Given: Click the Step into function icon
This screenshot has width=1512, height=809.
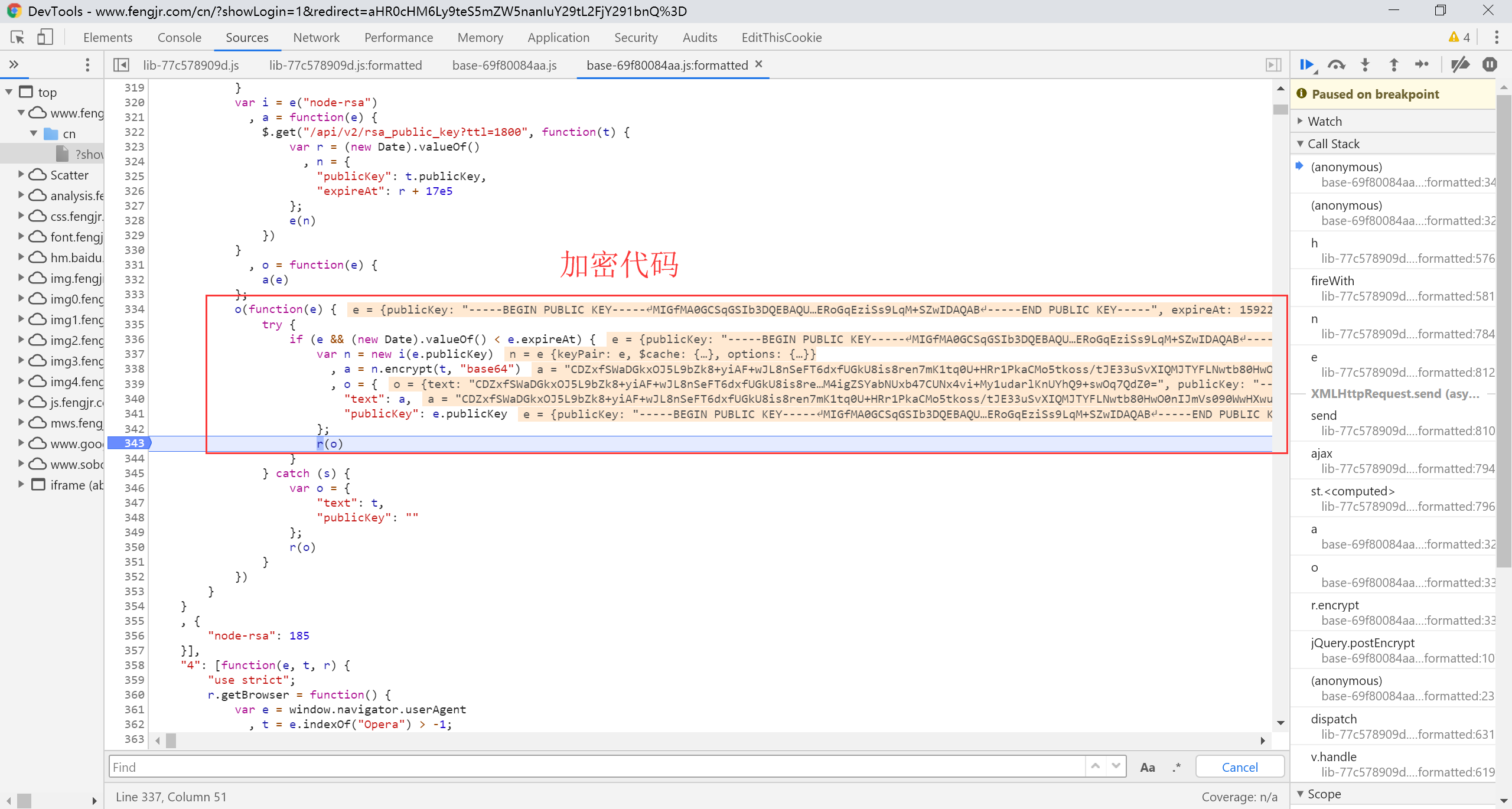Looking at the screenshot, I should click(1365, 65).
